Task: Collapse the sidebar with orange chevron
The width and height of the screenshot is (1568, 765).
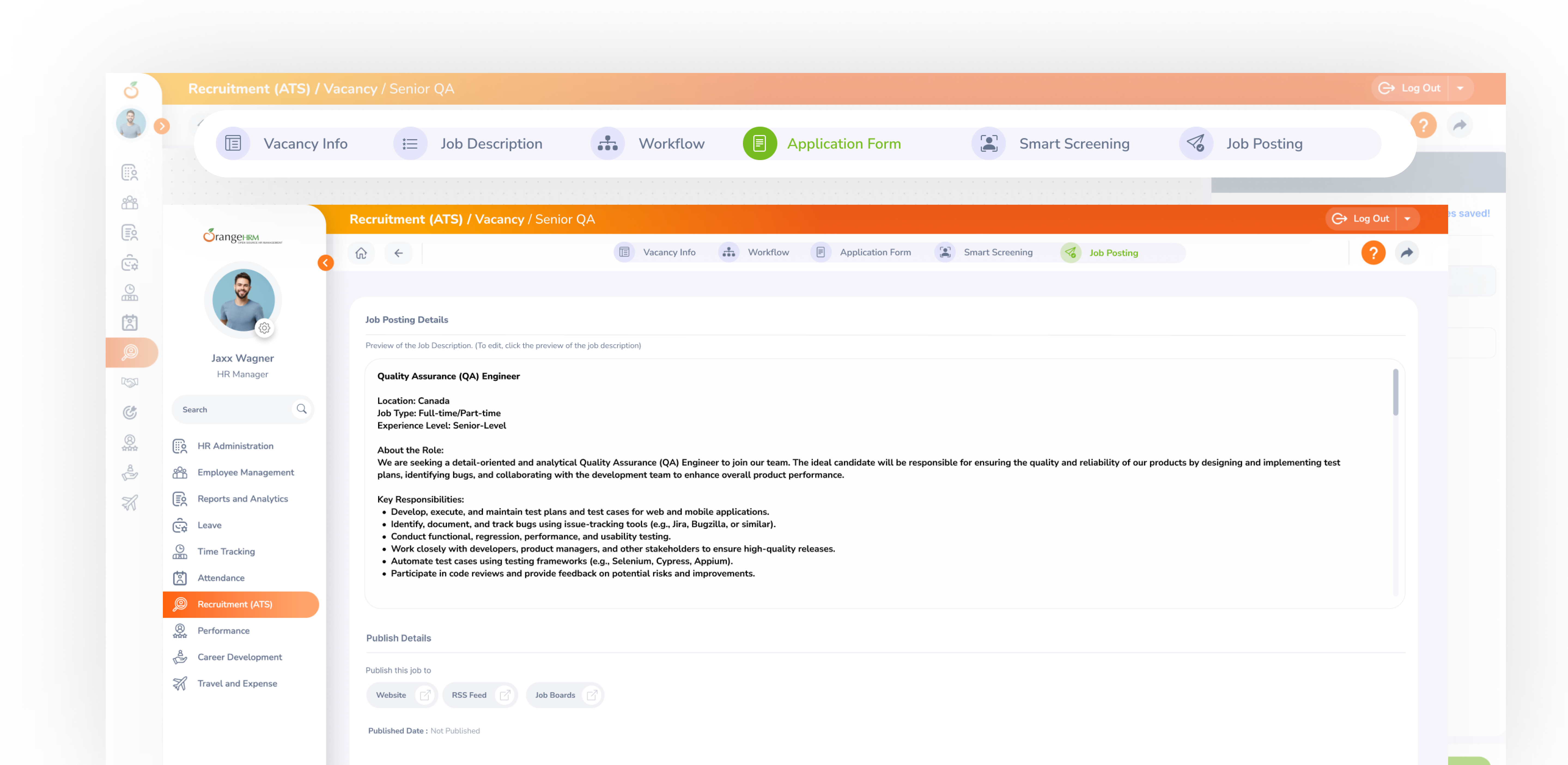Action: pyautogui.click(x=326, y=263)
